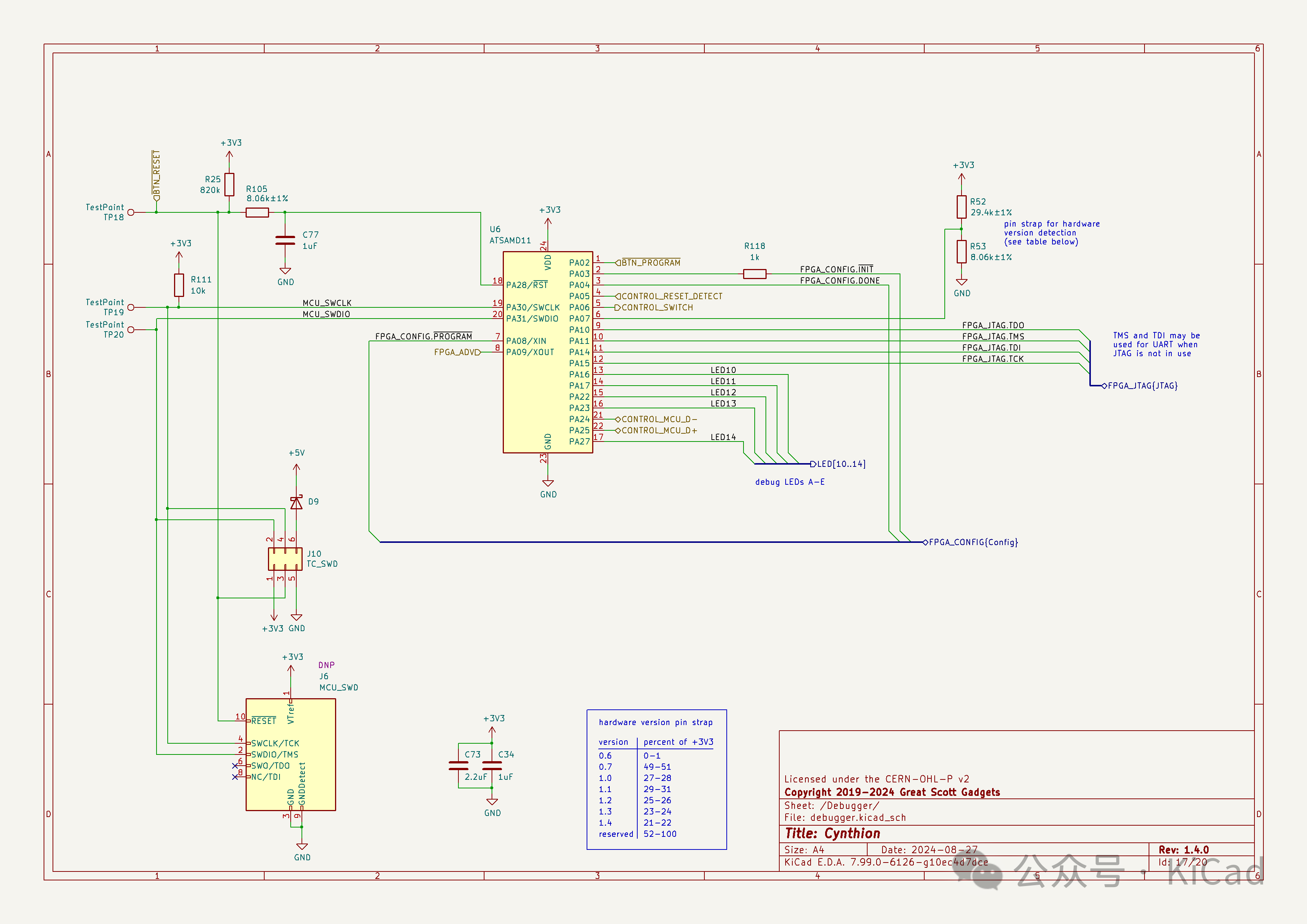Select the J10 TC_SWD connector symbol
1307x924 pixels.
285,559
